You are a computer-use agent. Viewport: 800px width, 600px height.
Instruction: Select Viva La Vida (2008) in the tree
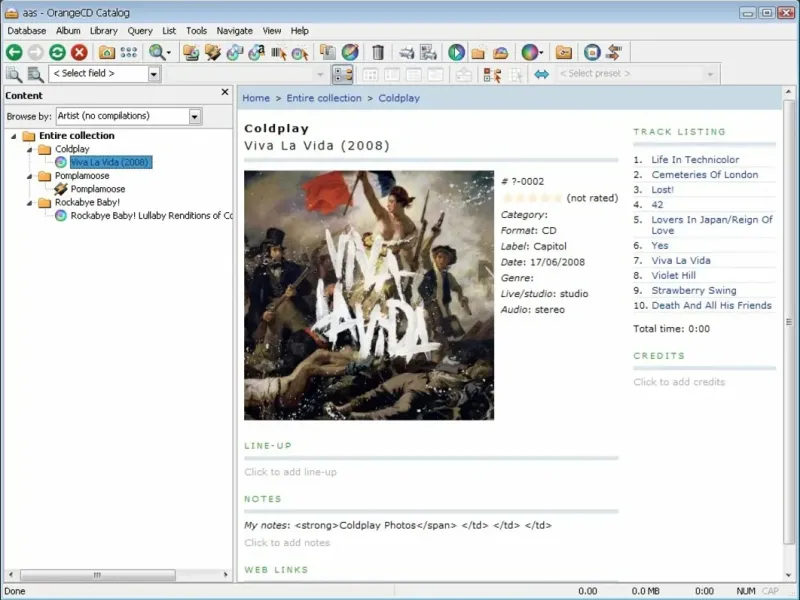(x=111, y=162)
